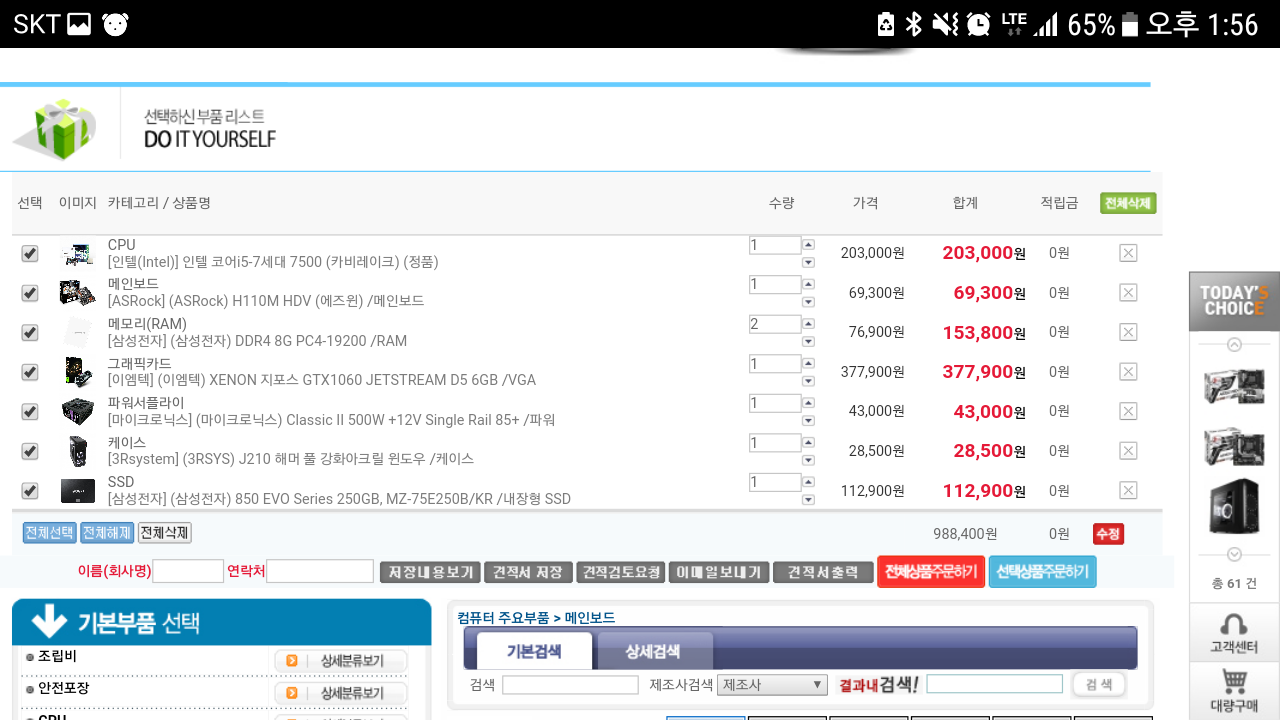
Task: Remove the CPU row with X icon
Action: tap(1128, 253)
